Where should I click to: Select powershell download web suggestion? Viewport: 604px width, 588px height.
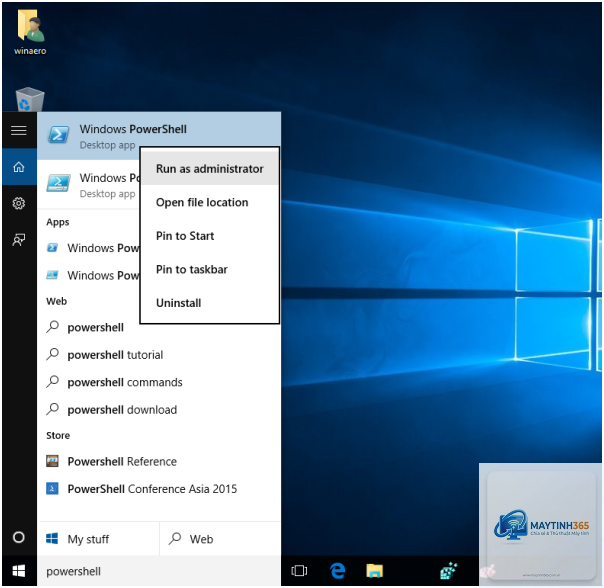click(159, 410)
